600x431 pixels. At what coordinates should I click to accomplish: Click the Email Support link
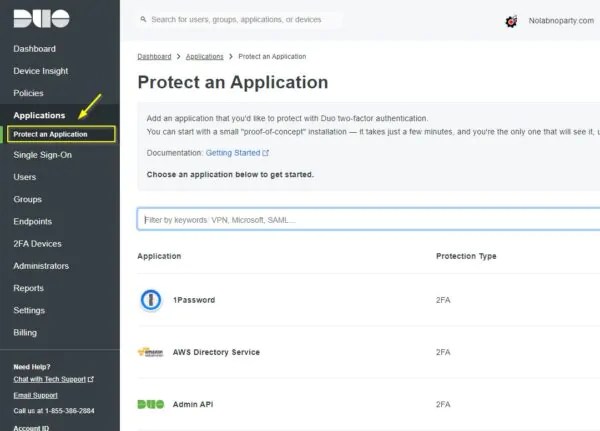click(36, 395)
